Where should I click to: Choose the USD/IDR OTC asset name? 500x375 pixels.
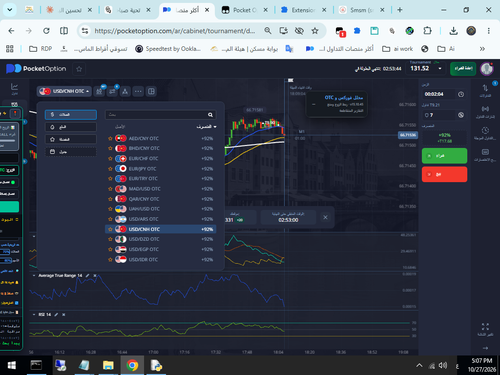click(x=143, y=259)
